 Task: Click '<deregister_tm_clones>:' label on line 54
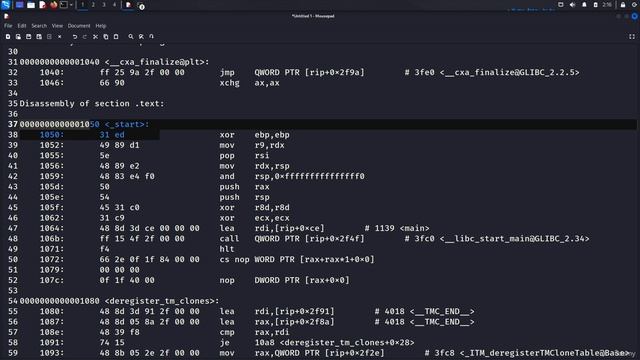162,301
